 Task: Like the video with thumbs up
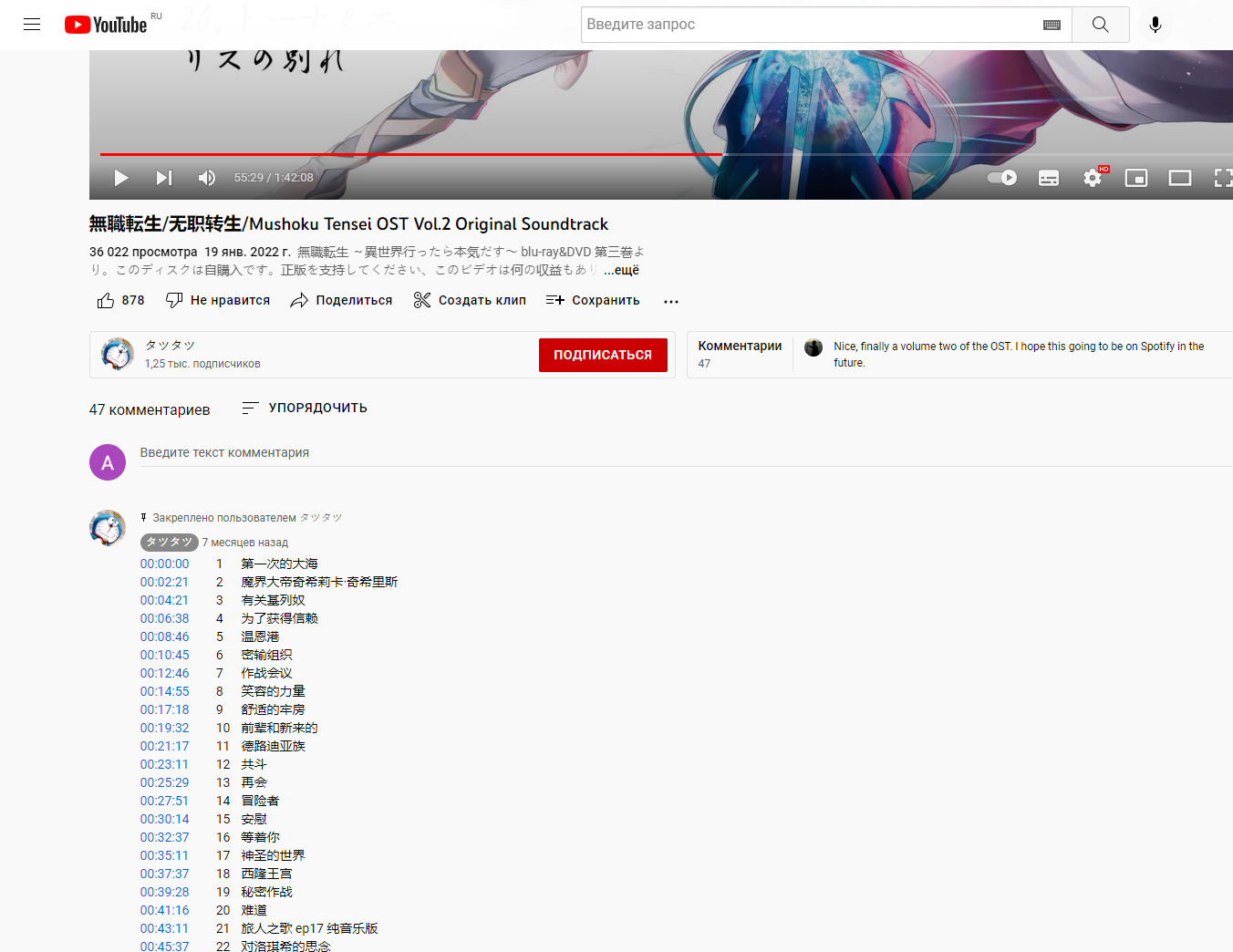point(107,301)
